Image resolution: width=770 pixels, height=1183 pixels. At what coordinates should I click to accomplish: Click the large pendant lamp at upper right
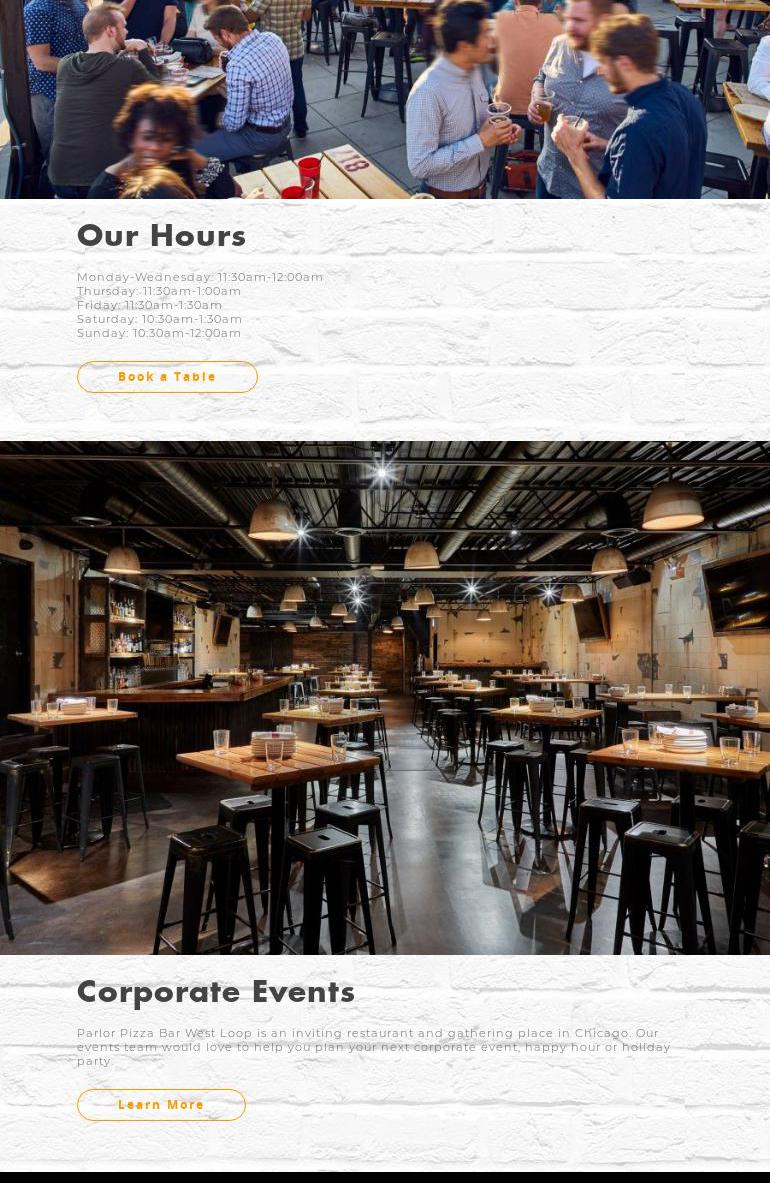[673, 505]
